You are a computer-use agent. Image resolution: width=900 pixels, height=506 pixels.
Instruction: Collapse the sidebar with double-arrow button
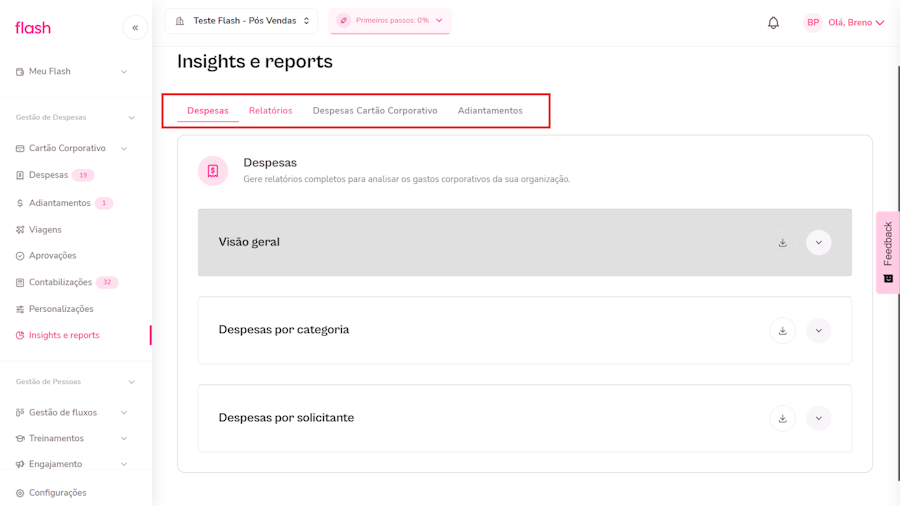click(x=135, y=28)
